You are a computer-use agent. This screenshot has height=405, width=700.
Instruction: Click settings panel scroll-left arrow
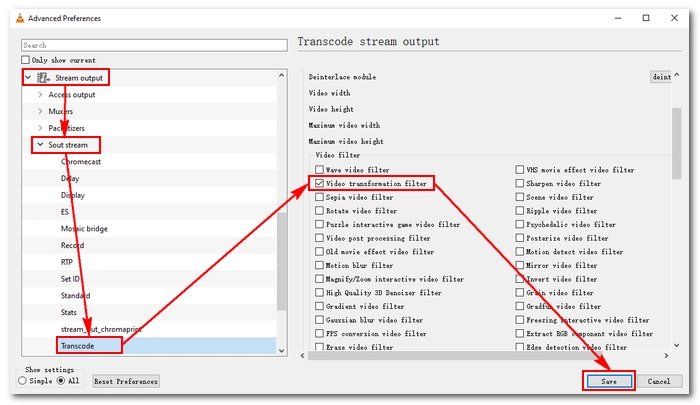303,356
